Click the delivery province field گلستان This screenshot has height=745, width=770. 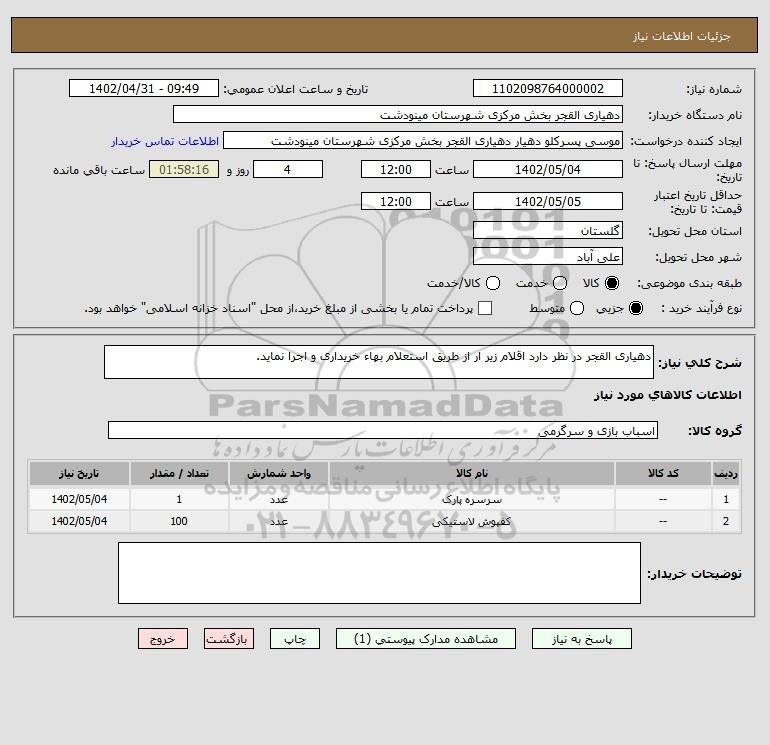(548, 230)
